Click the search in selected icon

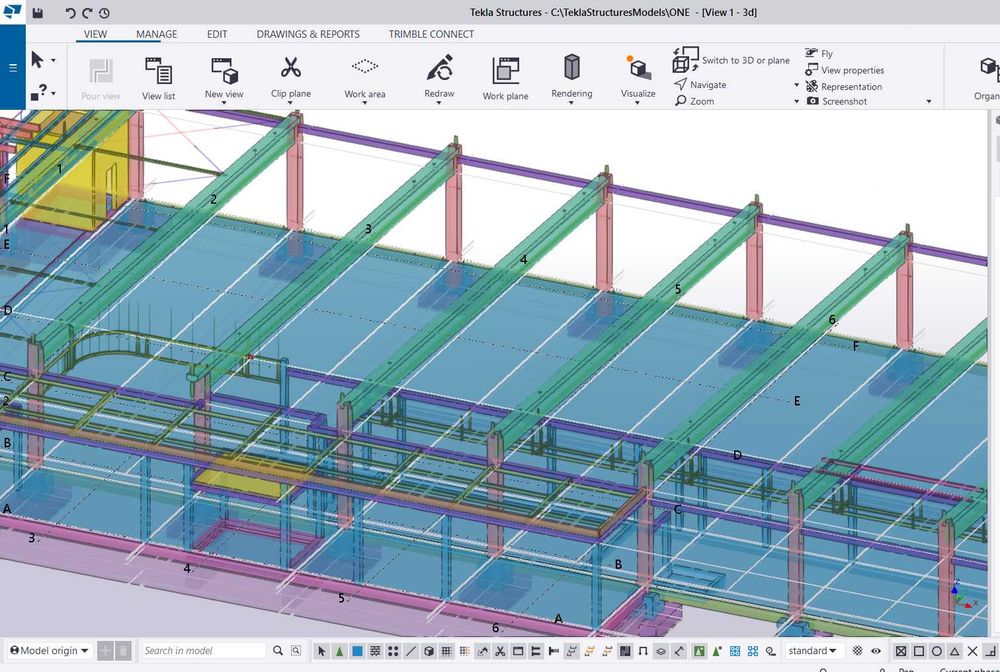pos(296,650)
